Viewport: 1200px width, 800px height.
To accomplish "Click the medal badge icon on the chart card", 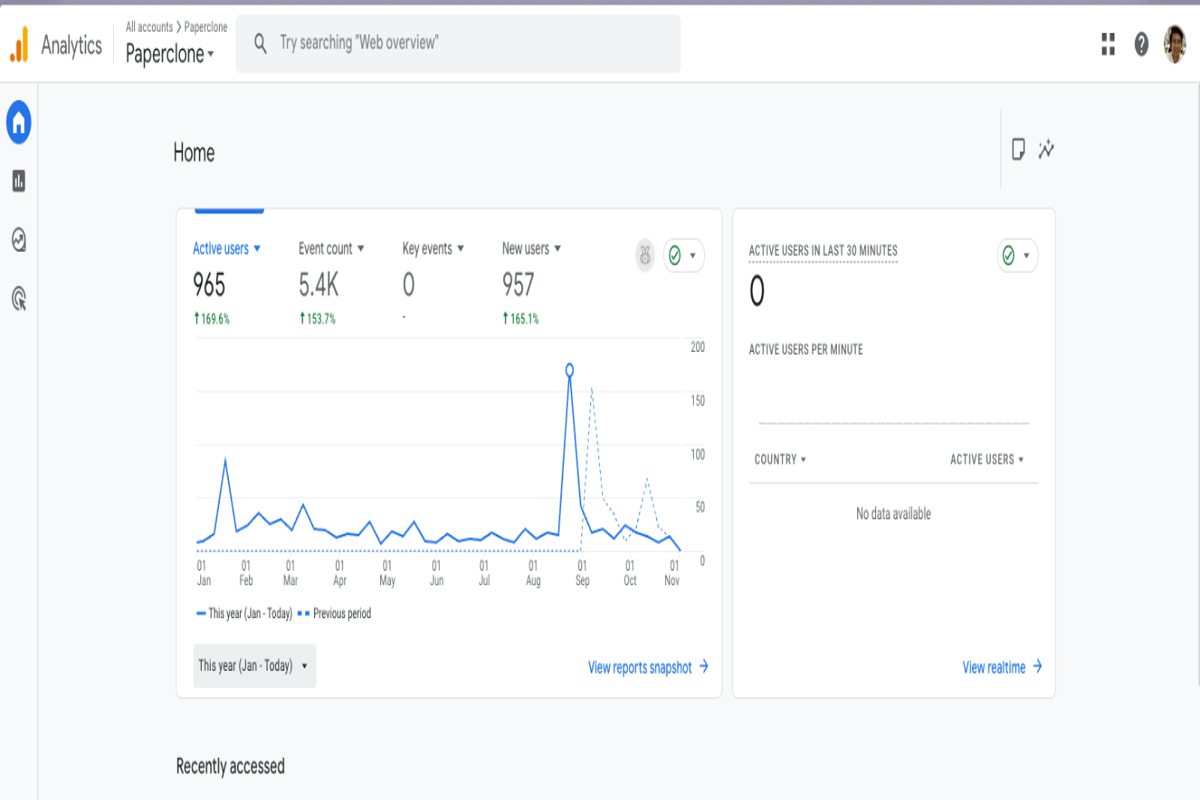I will [x=645, y=256].
